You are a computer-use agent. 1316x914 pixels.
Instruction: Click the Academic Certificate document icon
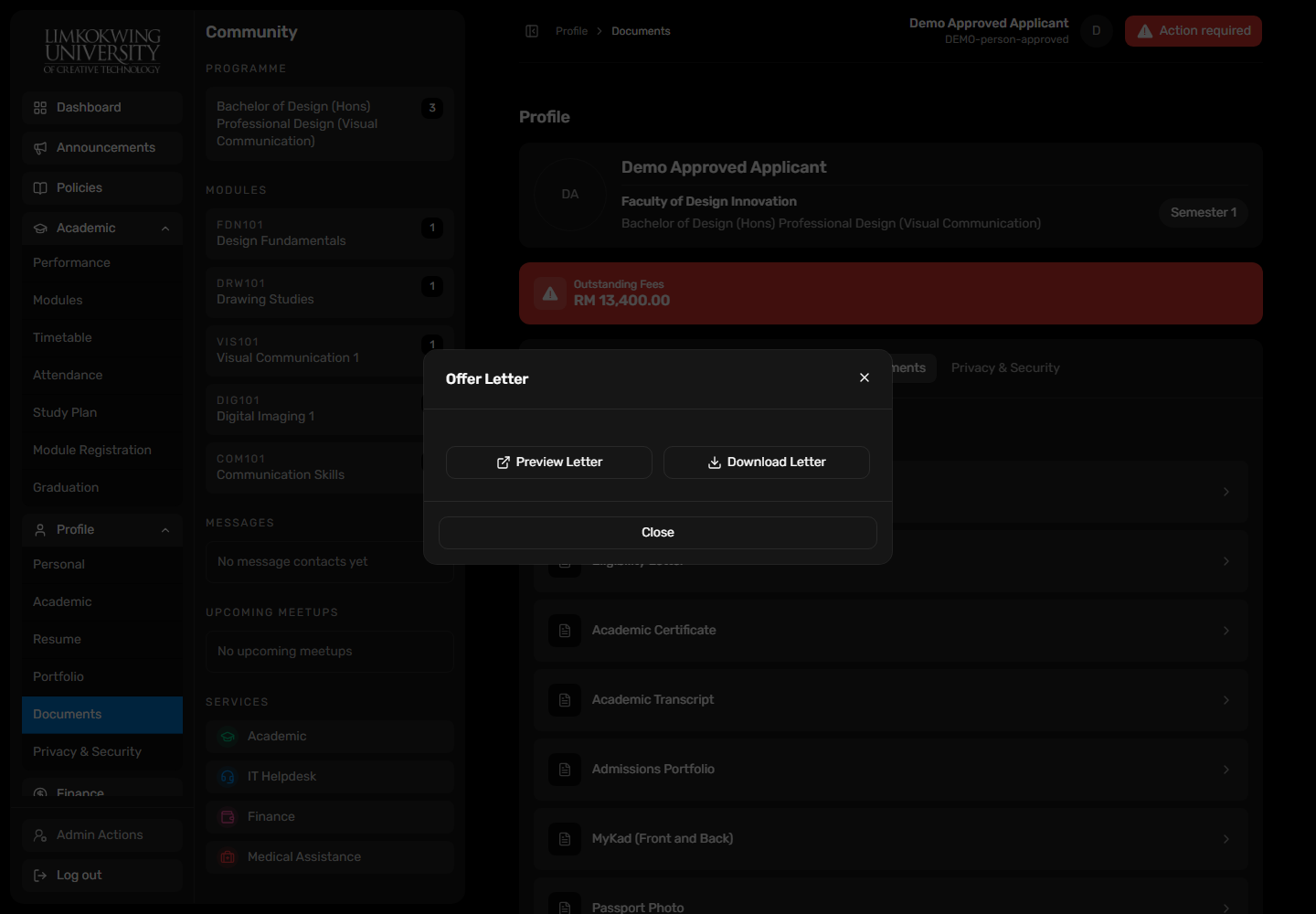click(x=565, y=631)
